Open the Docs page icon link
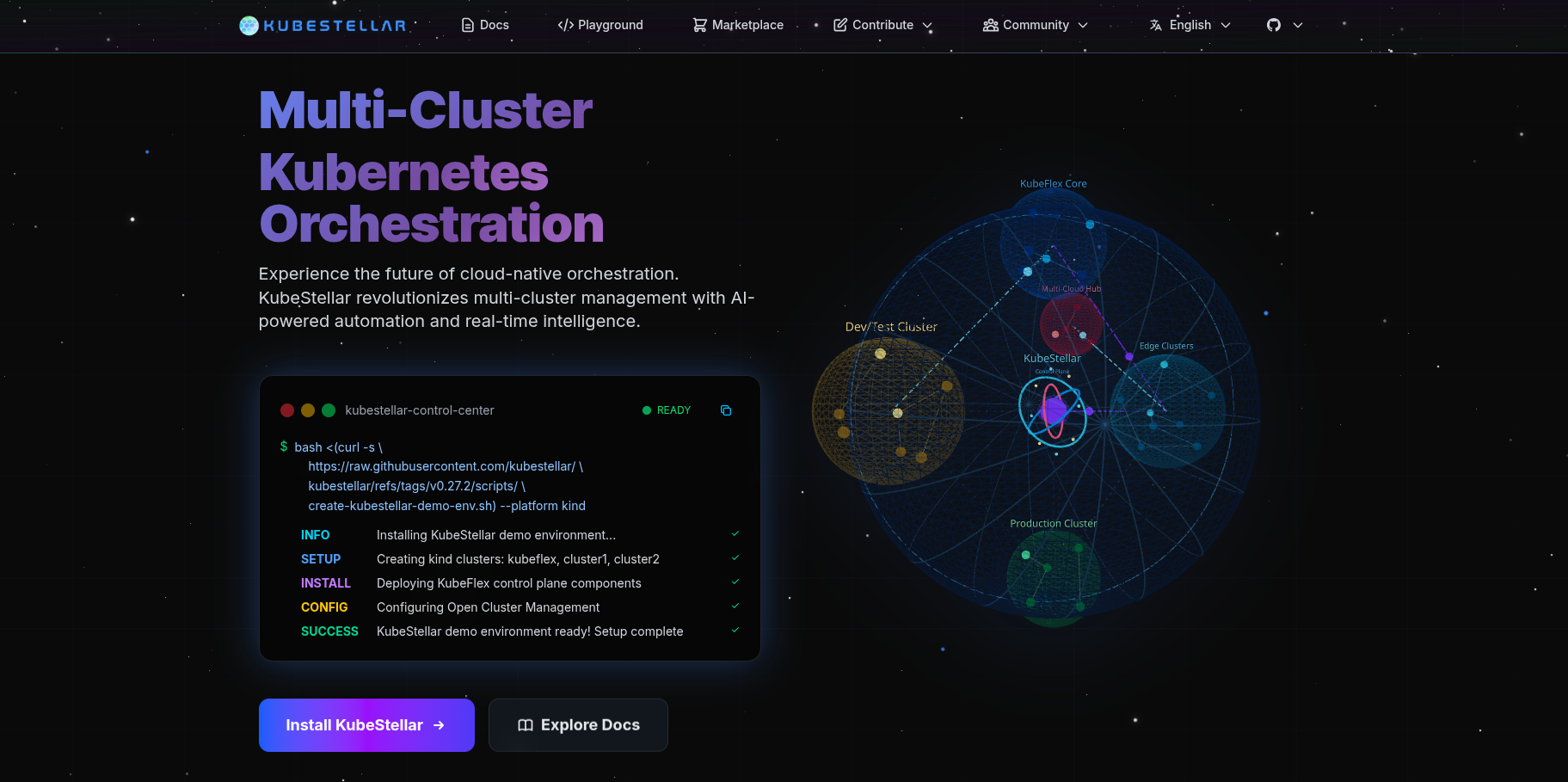 point(468,25)
